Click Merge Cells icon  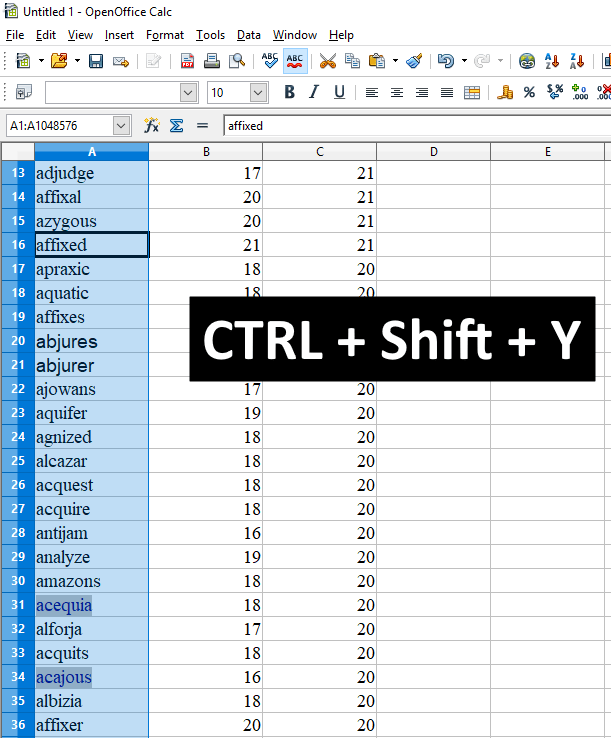coord(472,93)
